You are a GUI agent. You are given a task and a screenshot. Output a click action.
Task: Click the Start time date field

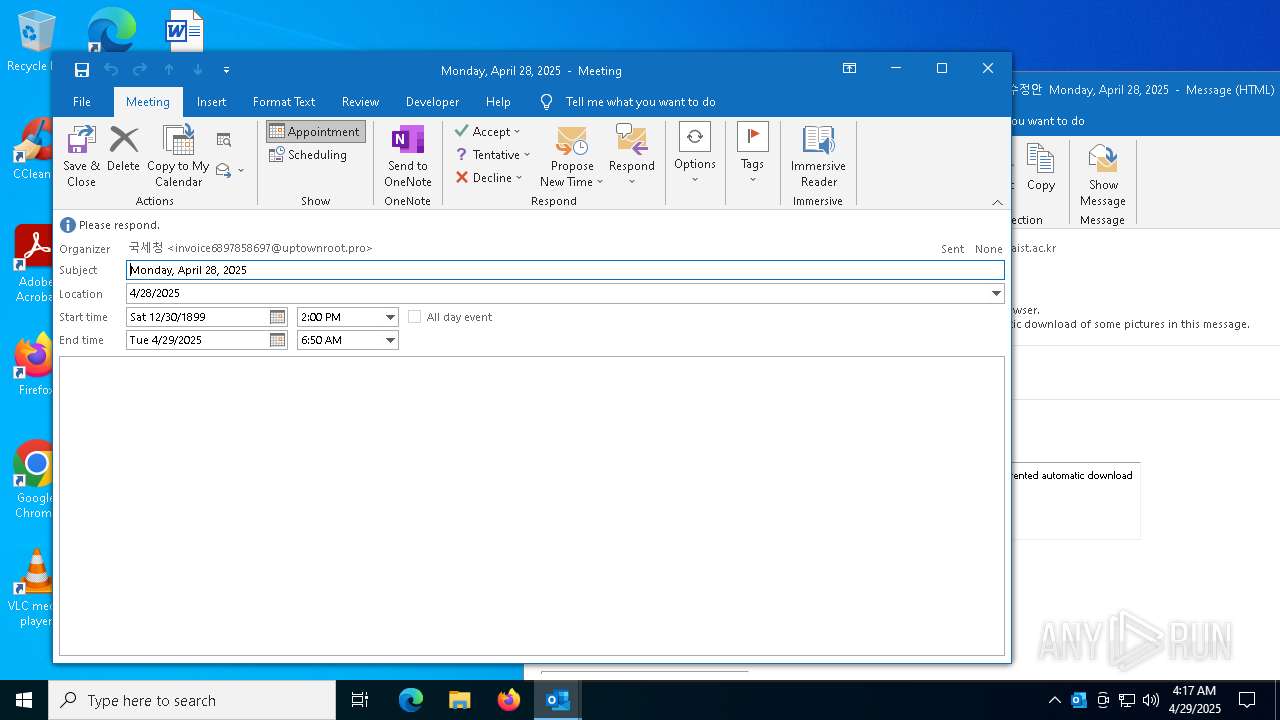pos(198,317)
